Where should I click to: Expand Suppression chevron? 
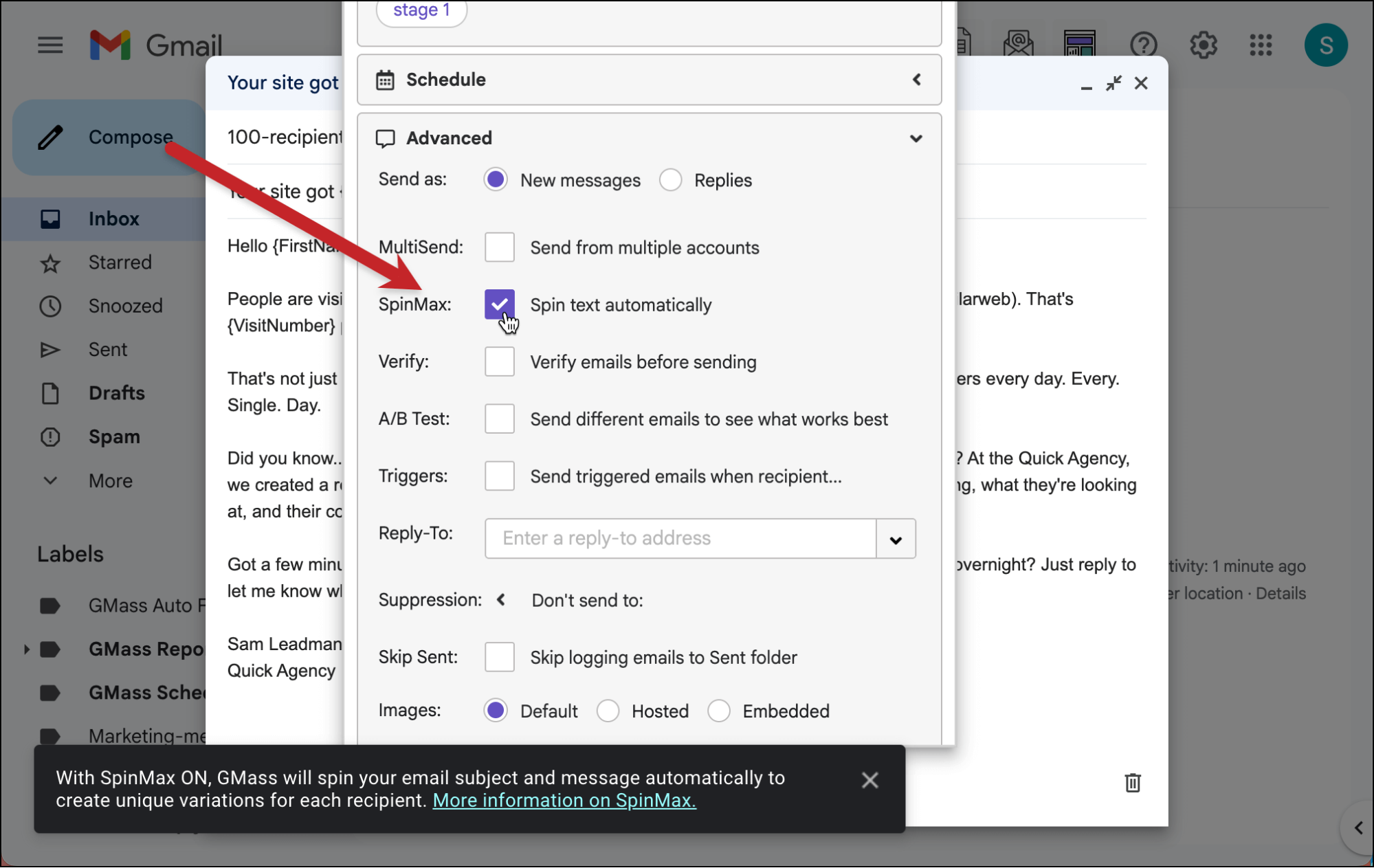tap(501, 600)
